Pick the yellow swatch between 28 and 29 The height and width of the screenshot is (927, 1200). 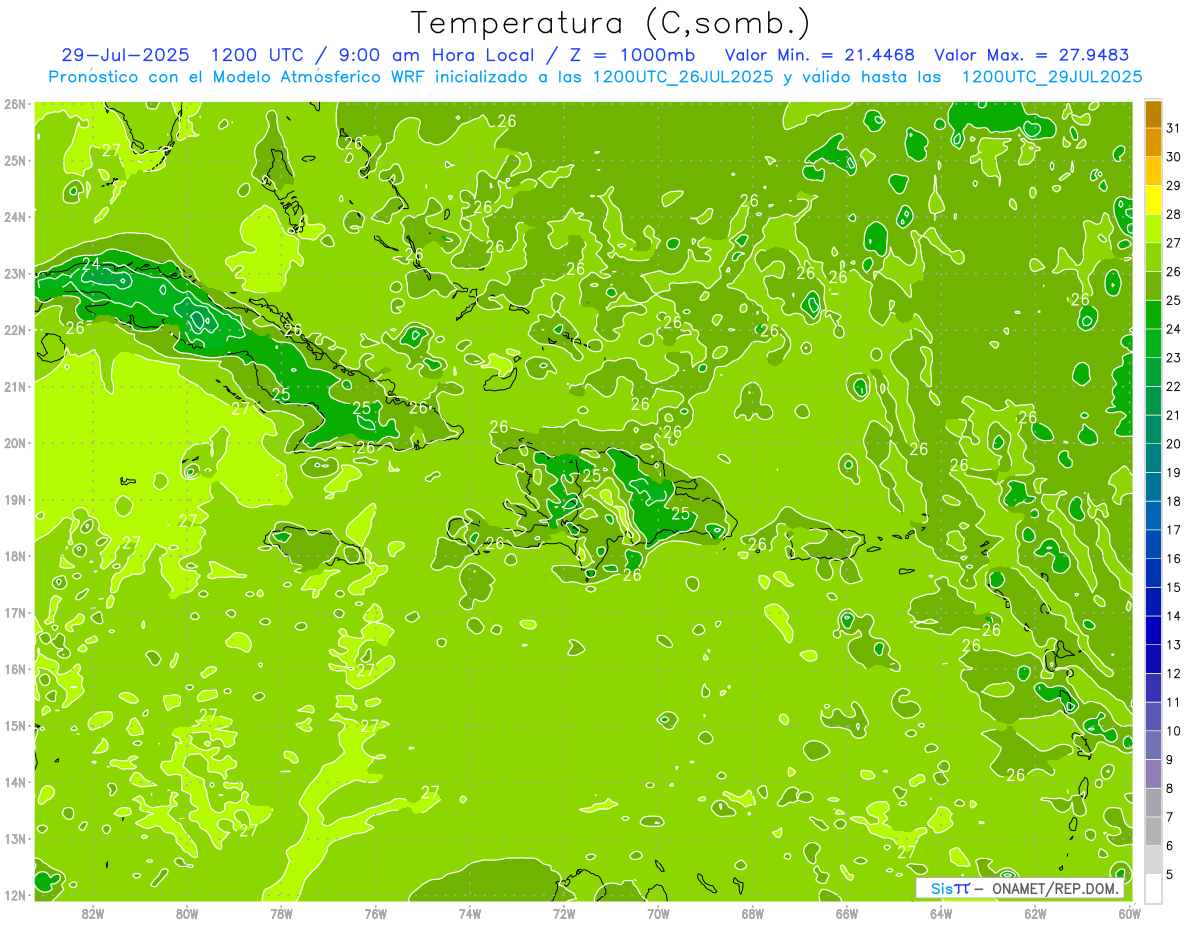1153,200
